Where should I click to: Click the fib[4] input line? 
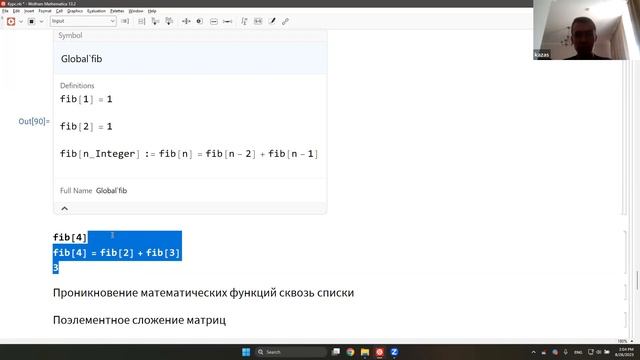(70, 237)
